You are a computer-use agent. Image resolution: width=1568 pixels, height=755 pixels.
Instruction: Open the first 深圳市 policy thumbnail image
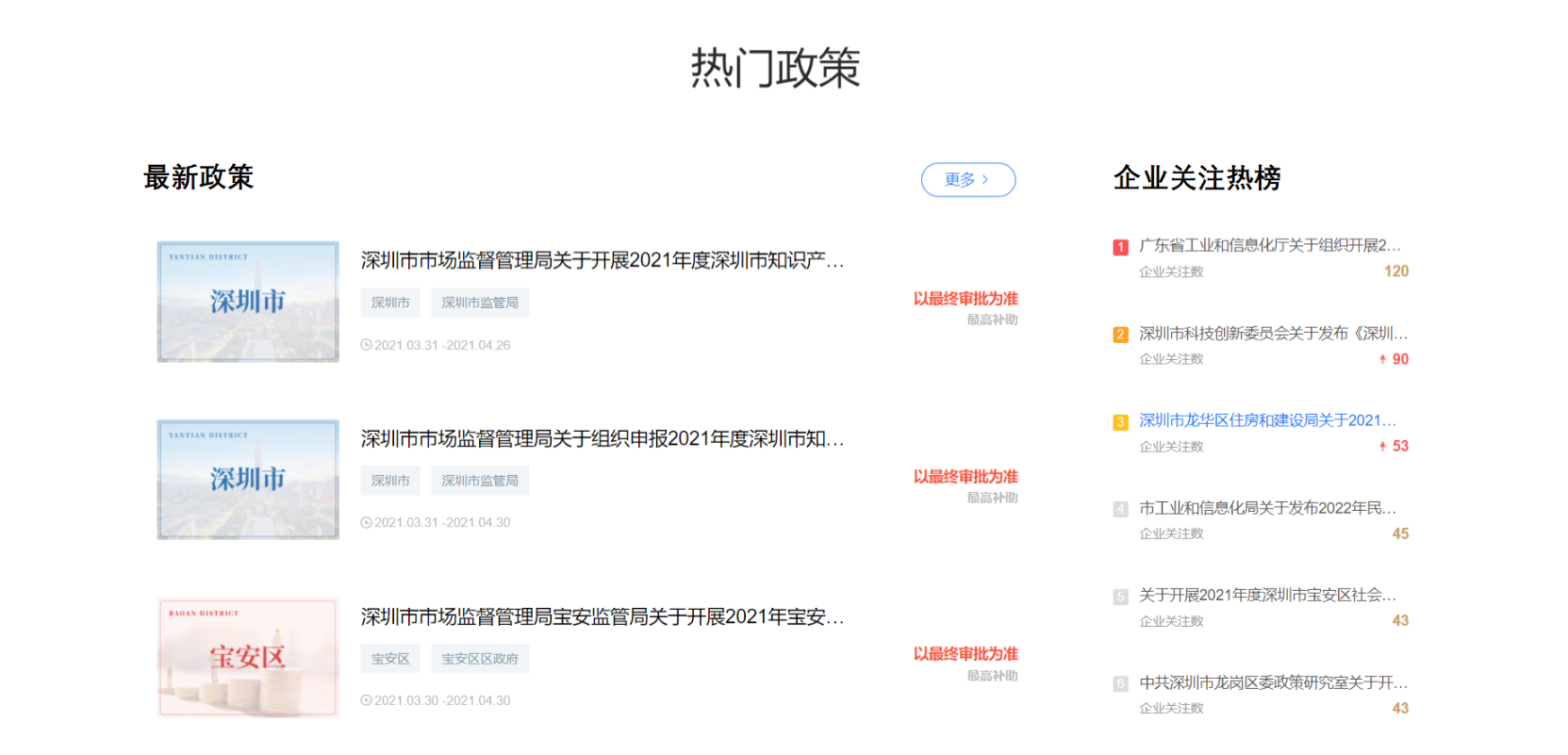[x=248, y=302]
